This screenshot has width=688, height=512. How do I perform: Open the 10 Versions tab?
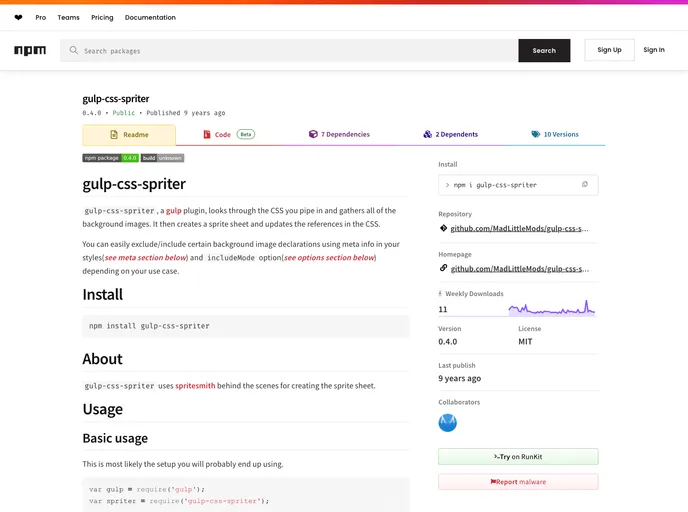click(x=555, y=134)
